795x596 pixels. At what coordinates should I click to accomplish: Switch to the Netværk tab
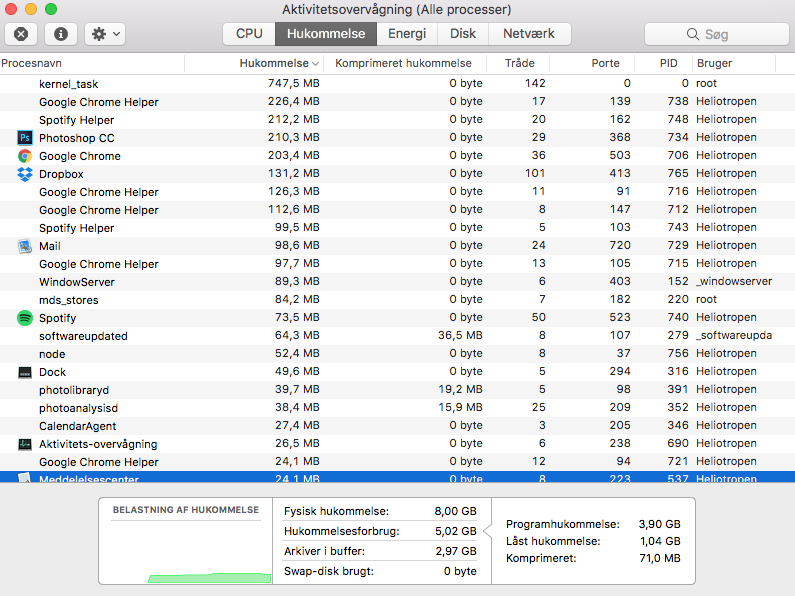coord(529,34)
